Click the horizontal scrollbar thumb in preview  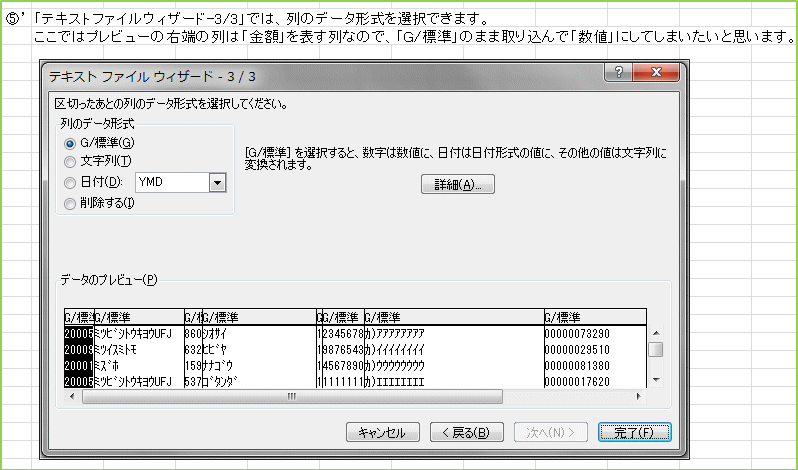coord(292,396)
